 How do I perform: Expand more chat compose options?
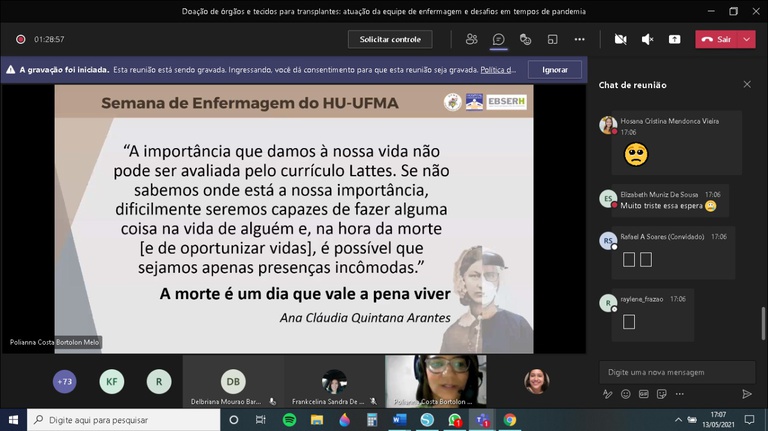(679, 394)
